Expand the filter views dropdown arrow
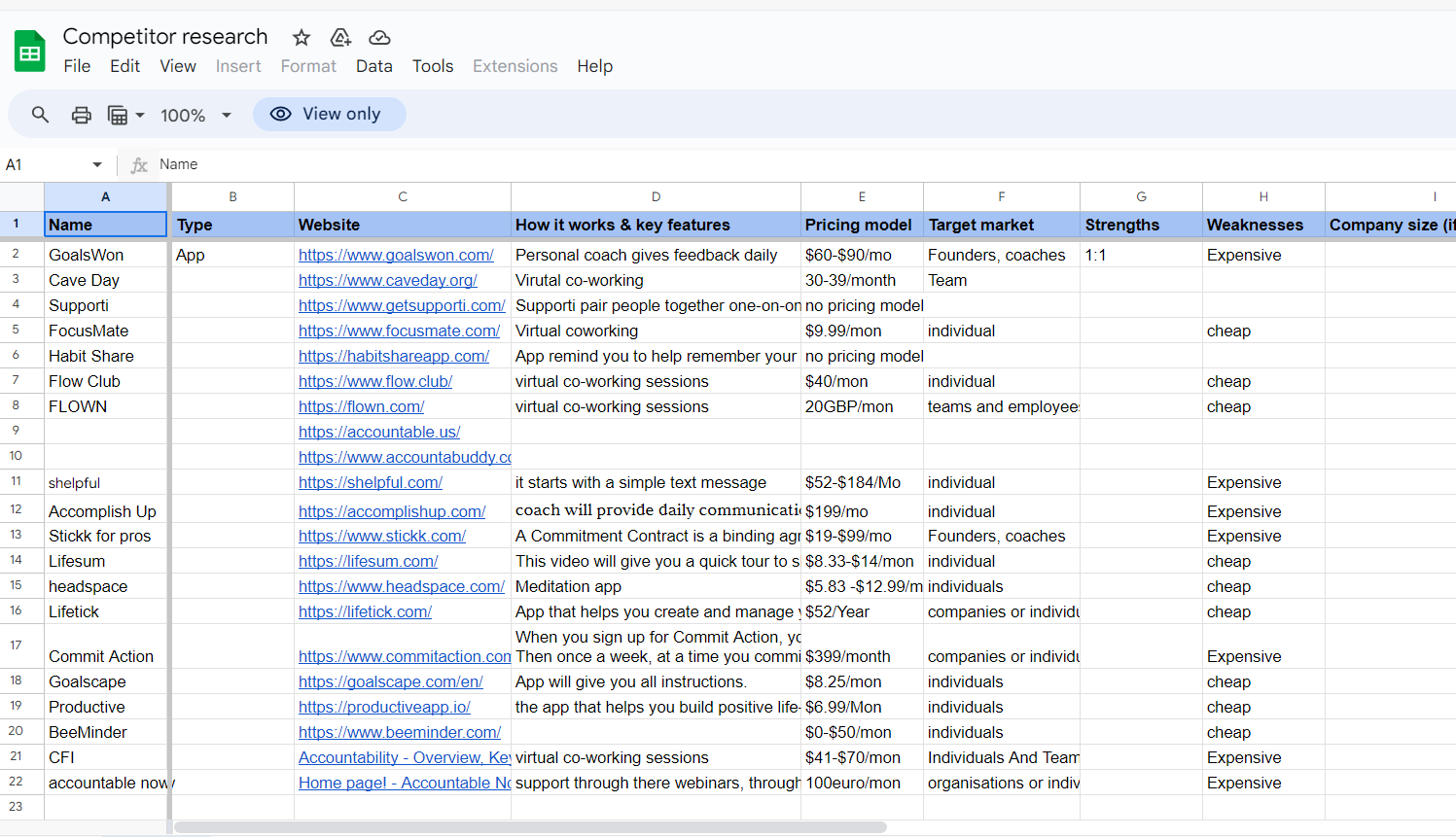The width and height of the screenshot is (1456, 837). 140,115
